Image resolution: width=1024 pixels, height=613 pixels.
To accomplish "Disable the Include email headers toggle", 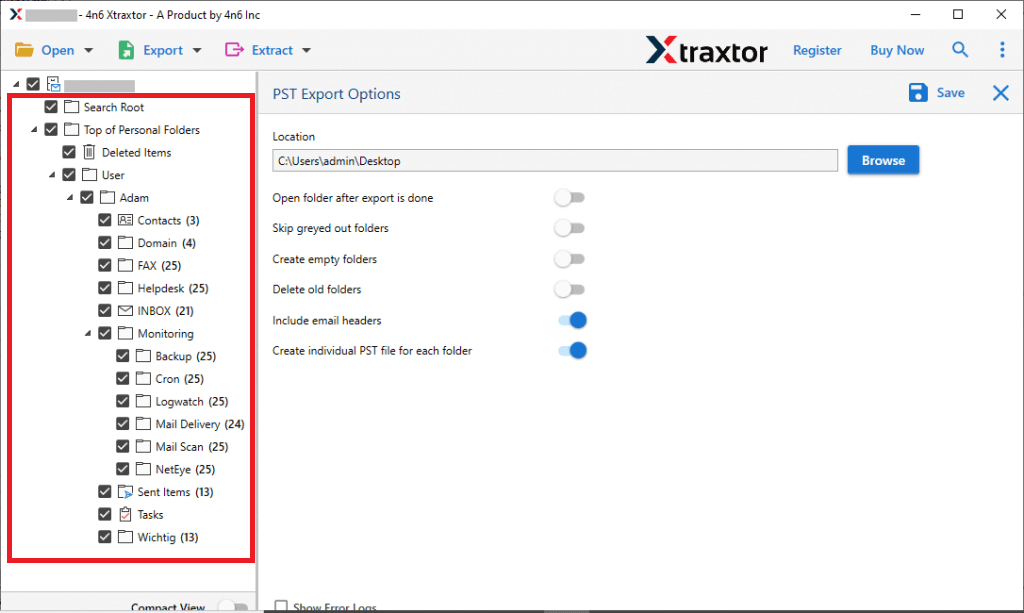I will click(x=570, y=320).
